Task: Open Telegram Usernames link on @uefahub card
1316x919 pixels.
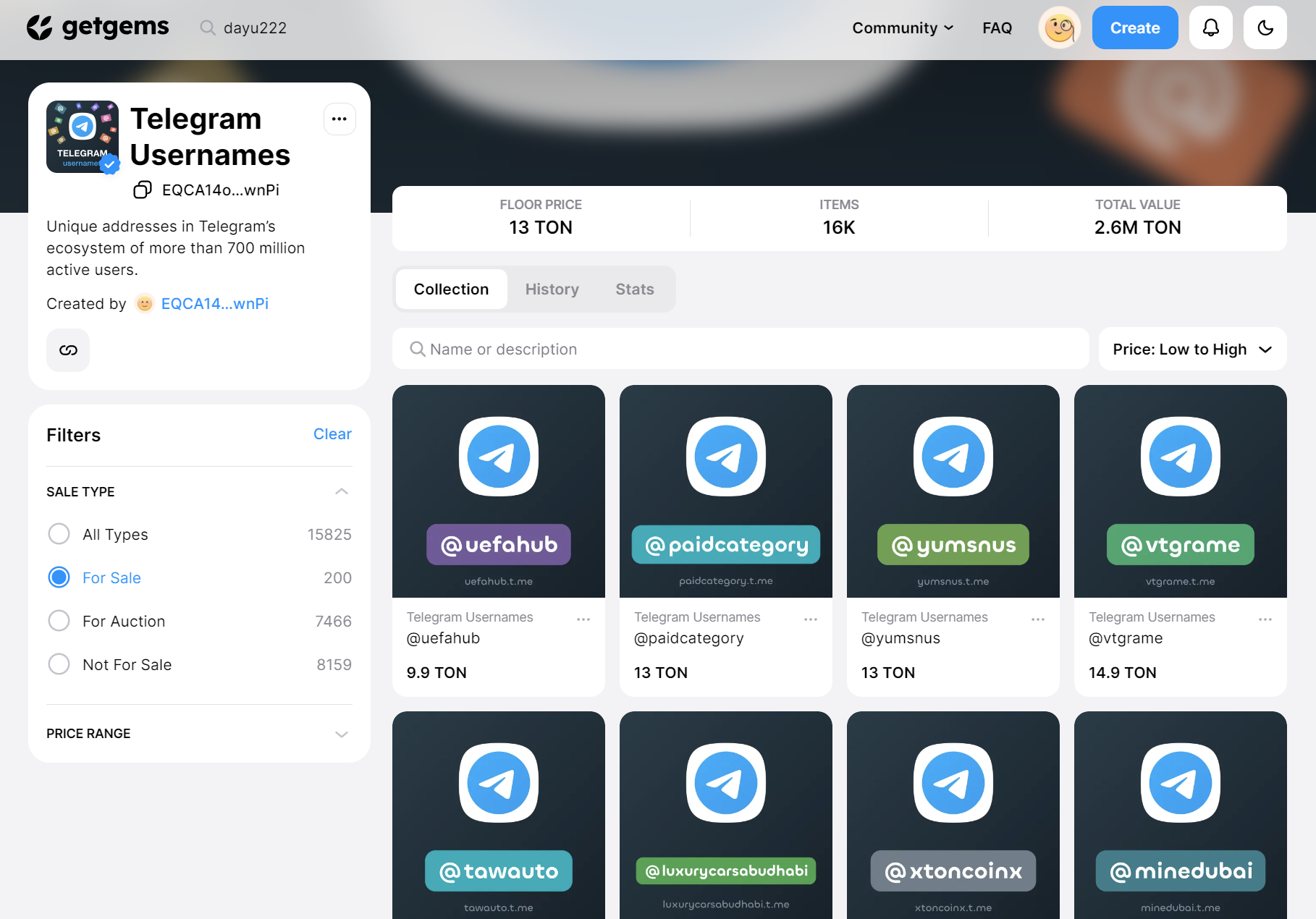Action: coord(470,617)
